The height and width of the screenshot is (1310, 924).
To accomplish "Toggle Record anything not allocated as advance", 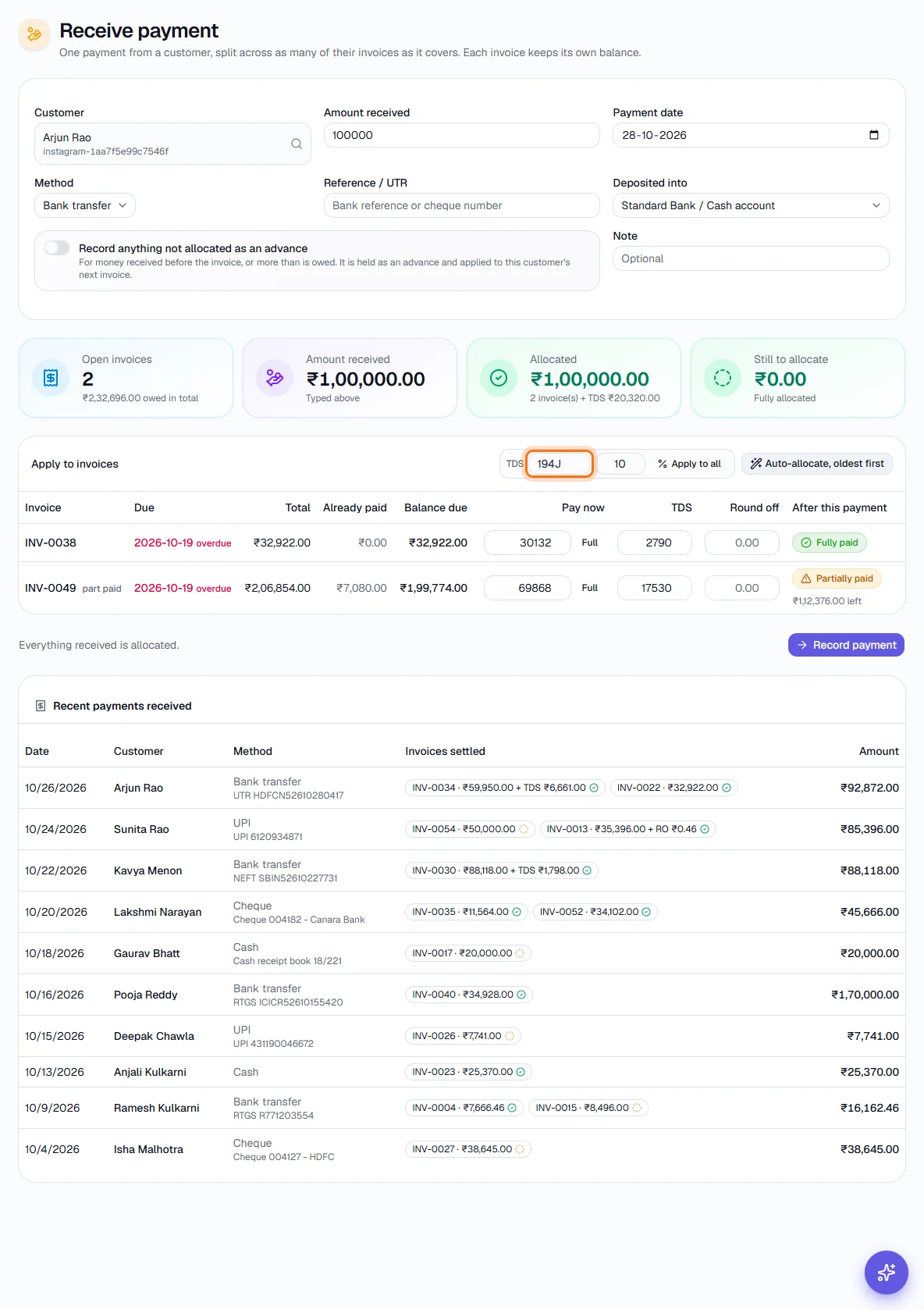I will (x=57, y=247).
